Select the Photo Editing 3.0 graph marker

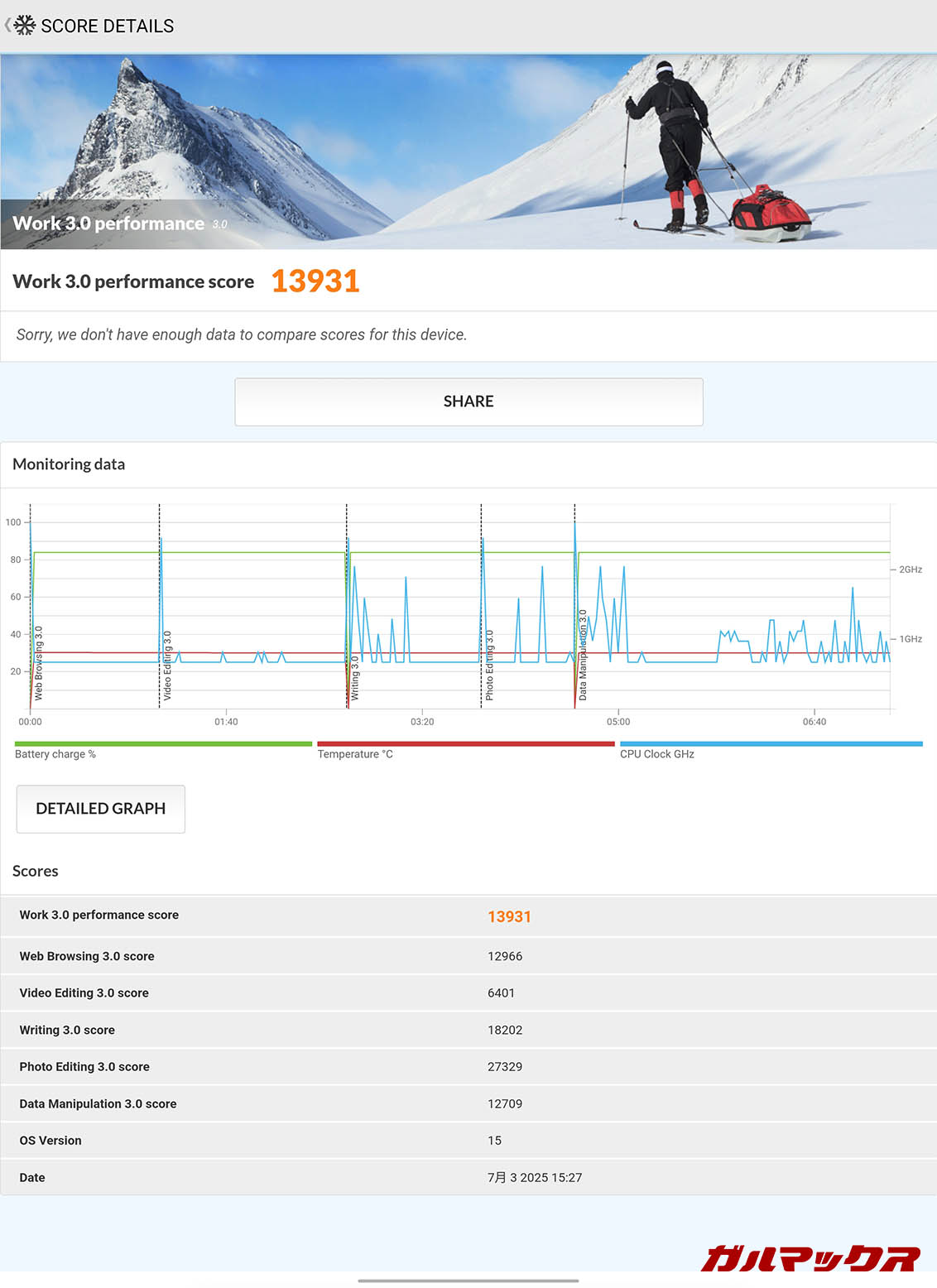pos(489,666)
